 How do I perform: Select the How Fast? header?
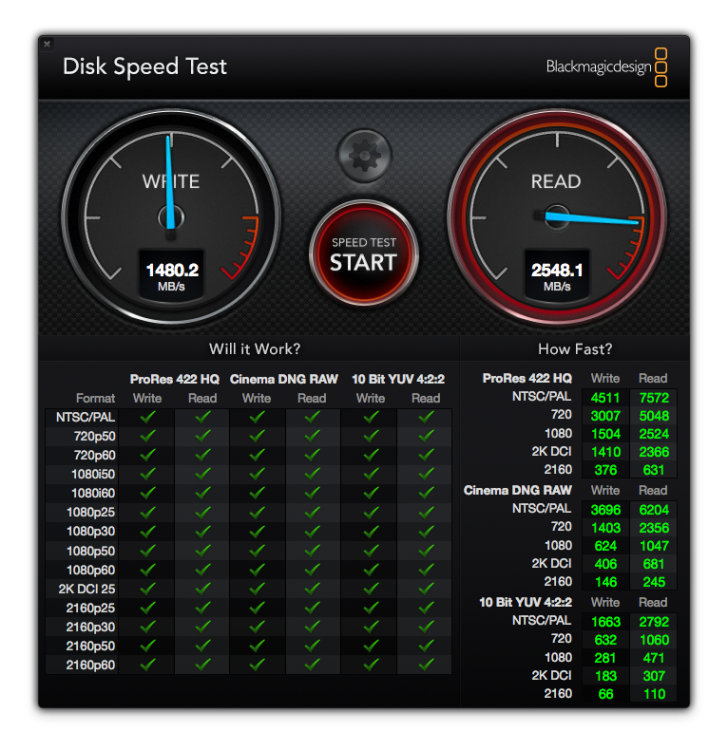575,349
